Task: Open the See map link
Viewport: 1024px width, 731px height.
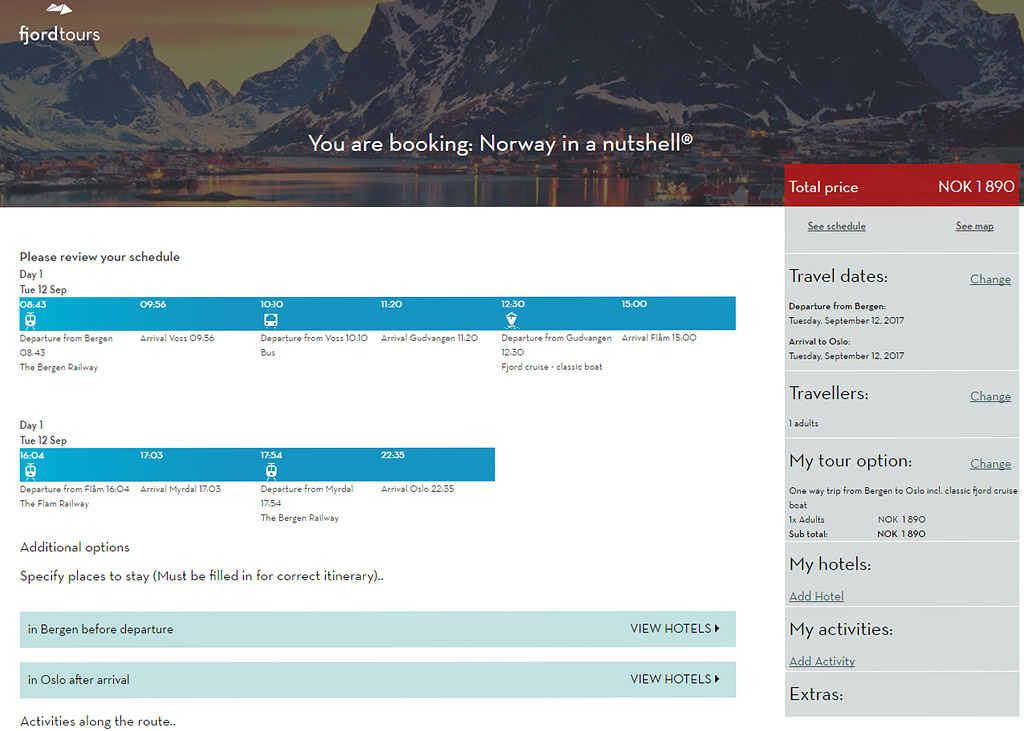Action: click(x=974, y=226)
